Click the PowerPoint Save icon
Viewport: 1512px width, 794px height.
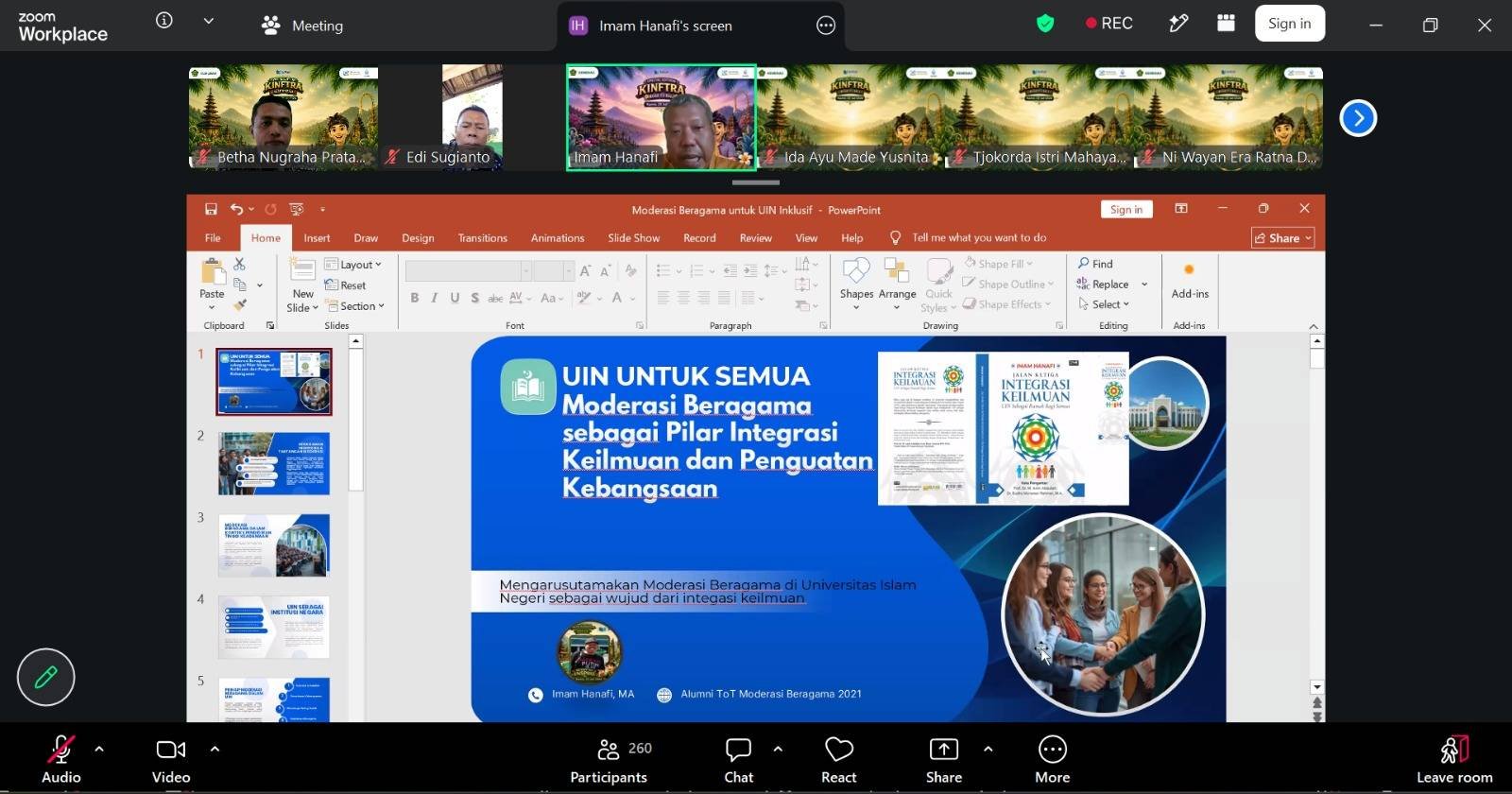click(x=211, y=209)
